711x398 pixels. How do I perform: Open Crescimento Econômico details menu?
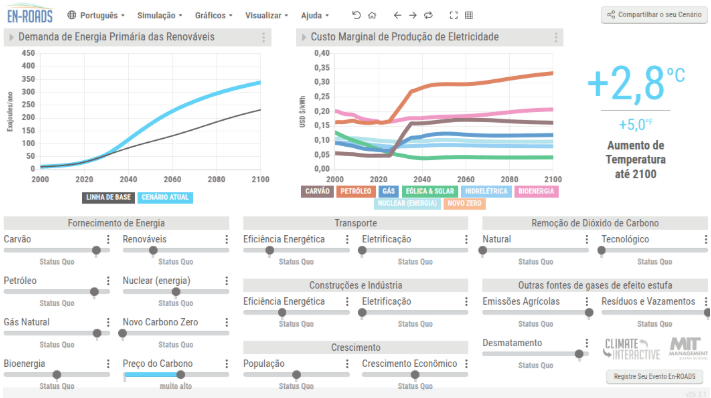pos(466,364)
